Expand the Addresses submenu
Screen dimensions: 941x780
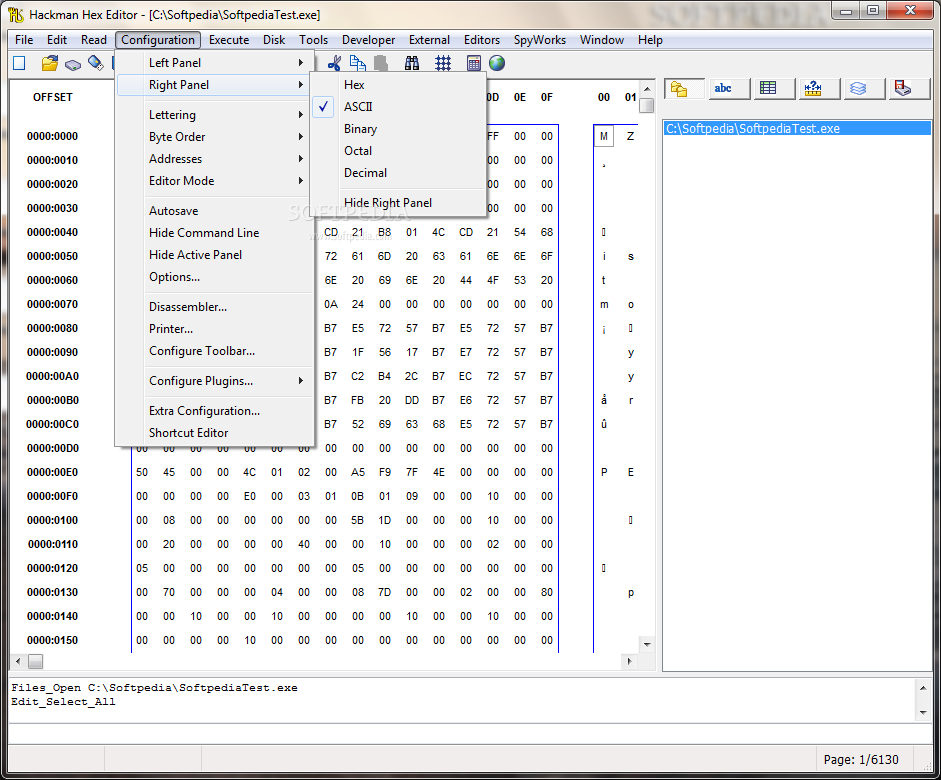pyautogui.click(x=215, y=159)
